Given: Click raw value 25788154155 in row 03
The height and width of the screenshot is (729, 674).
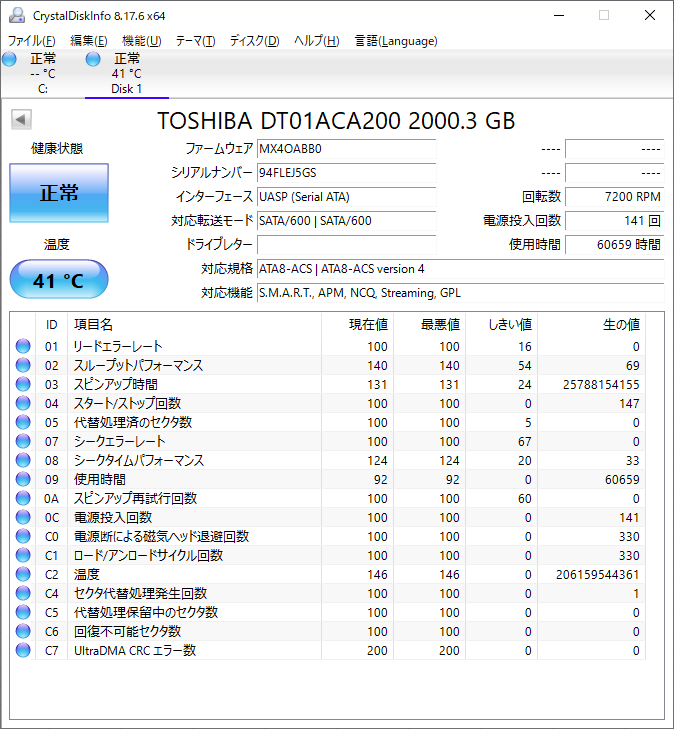Looking at the screenshot, I should tap(601, 385).
